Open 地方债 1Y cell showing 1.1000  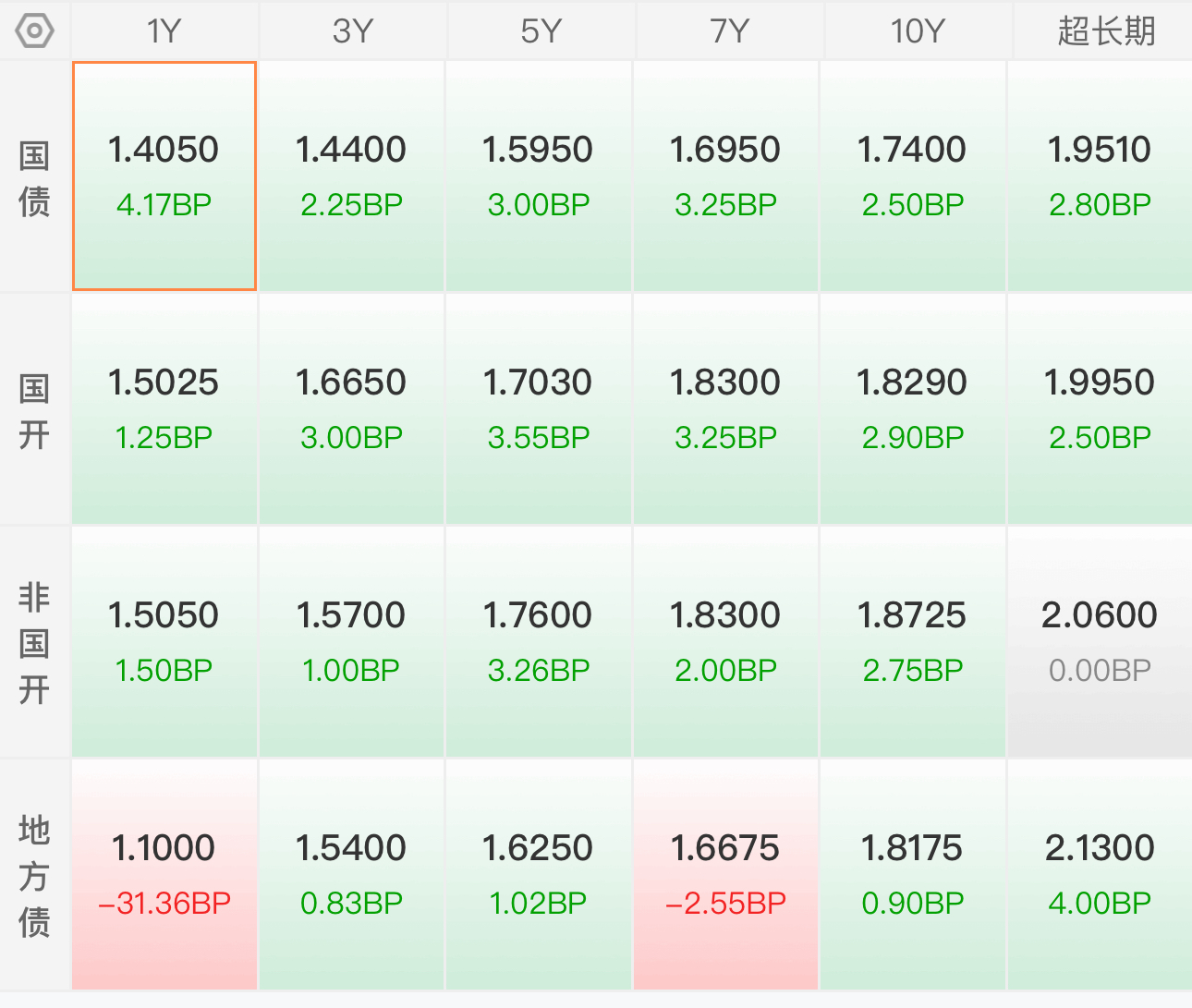tap(164, 875)
